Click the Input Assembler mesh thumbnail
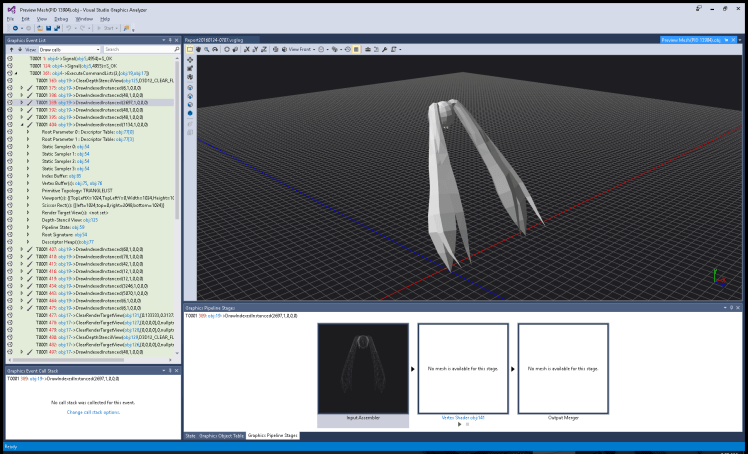 [x=363, y=368]
